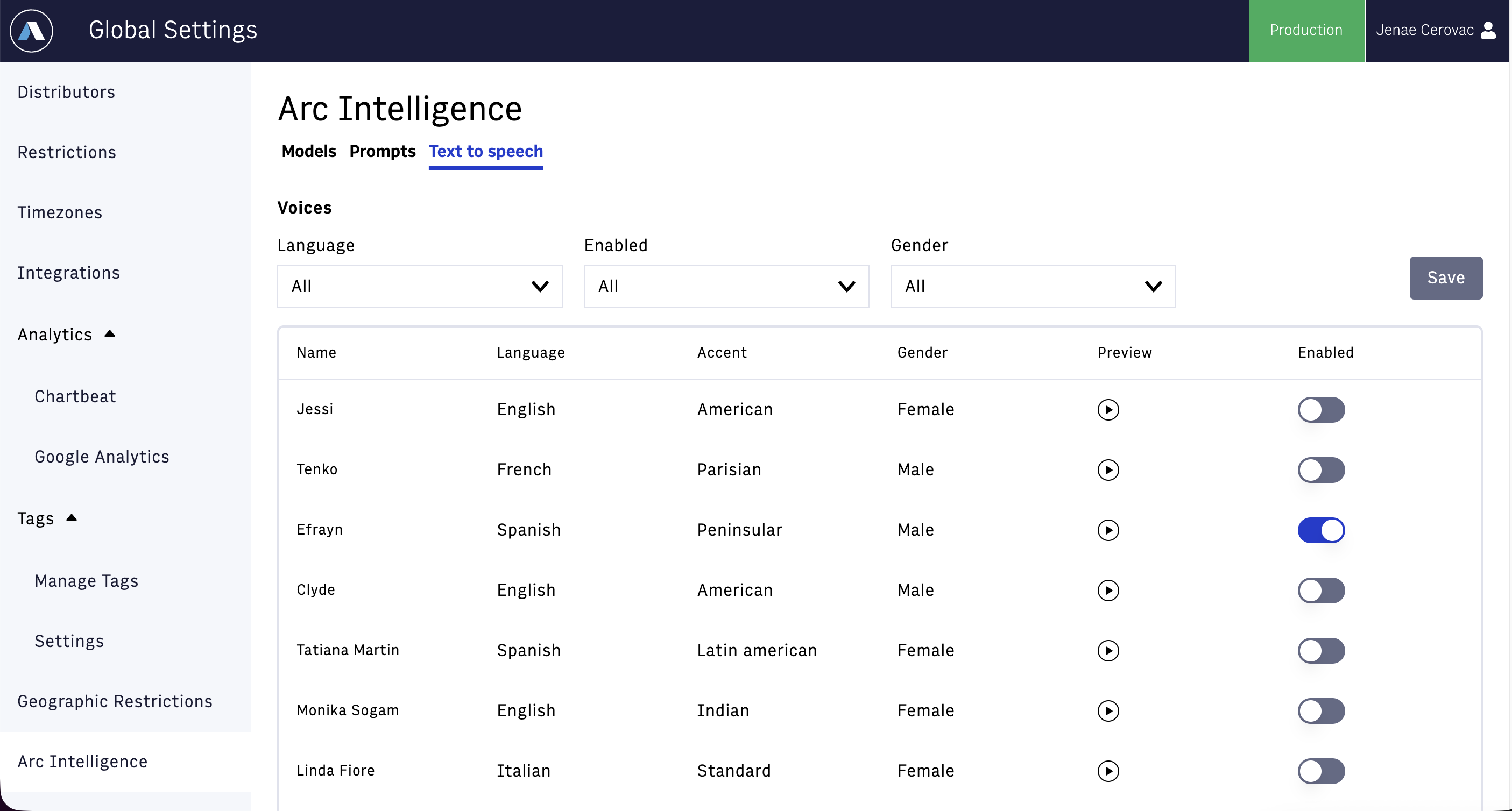
Task: Play the Efrayn voice preview
Action: [x=1107, y=530]
